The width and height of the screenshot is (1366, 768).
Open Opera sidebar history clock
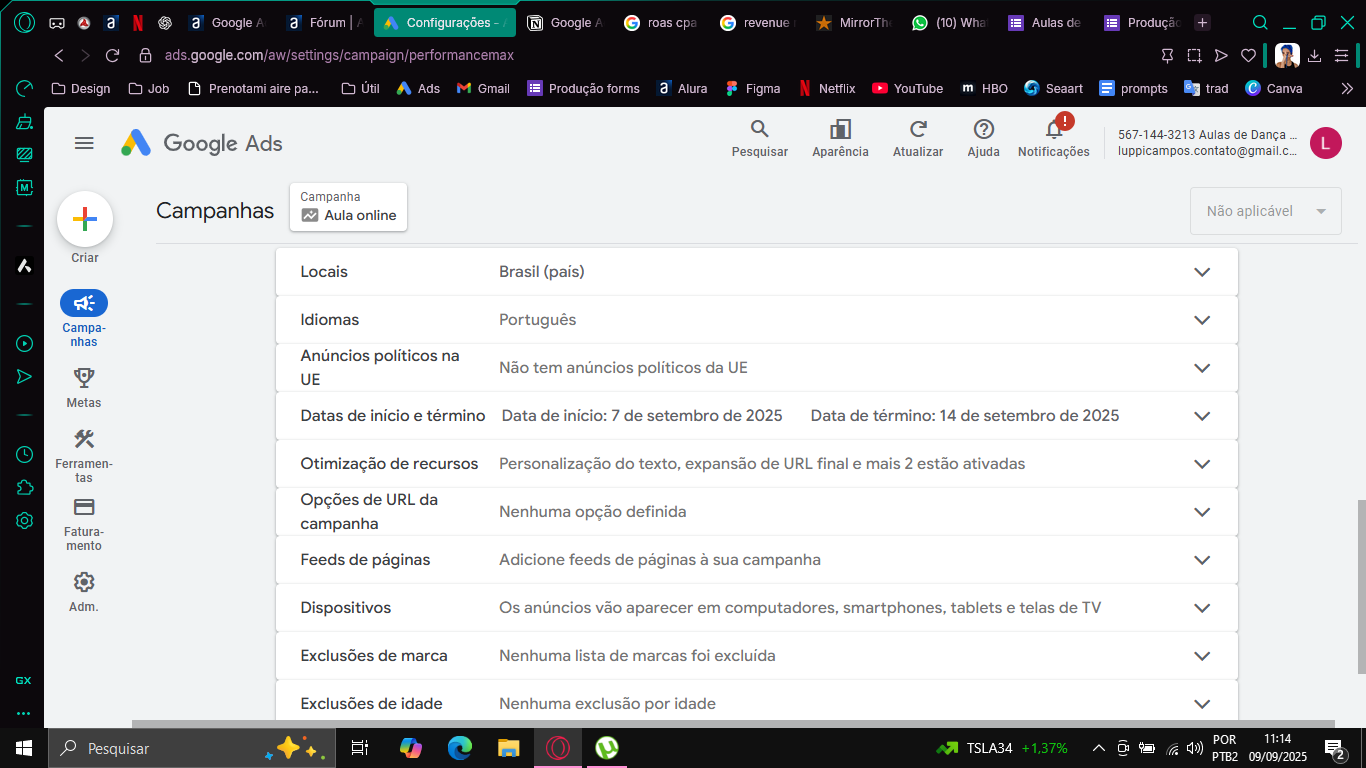point(24,454)
